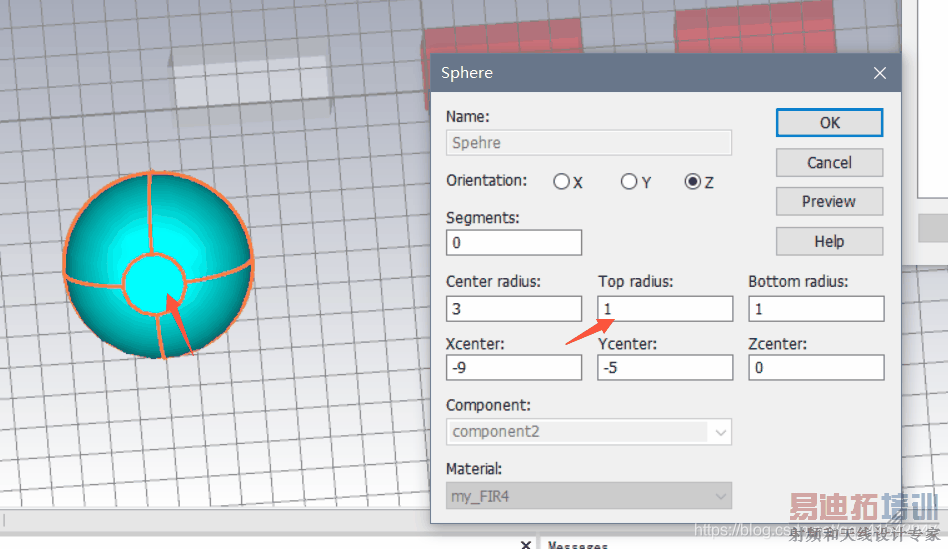Click the Preview button
948x549 pixels.
tap(829, 201)
